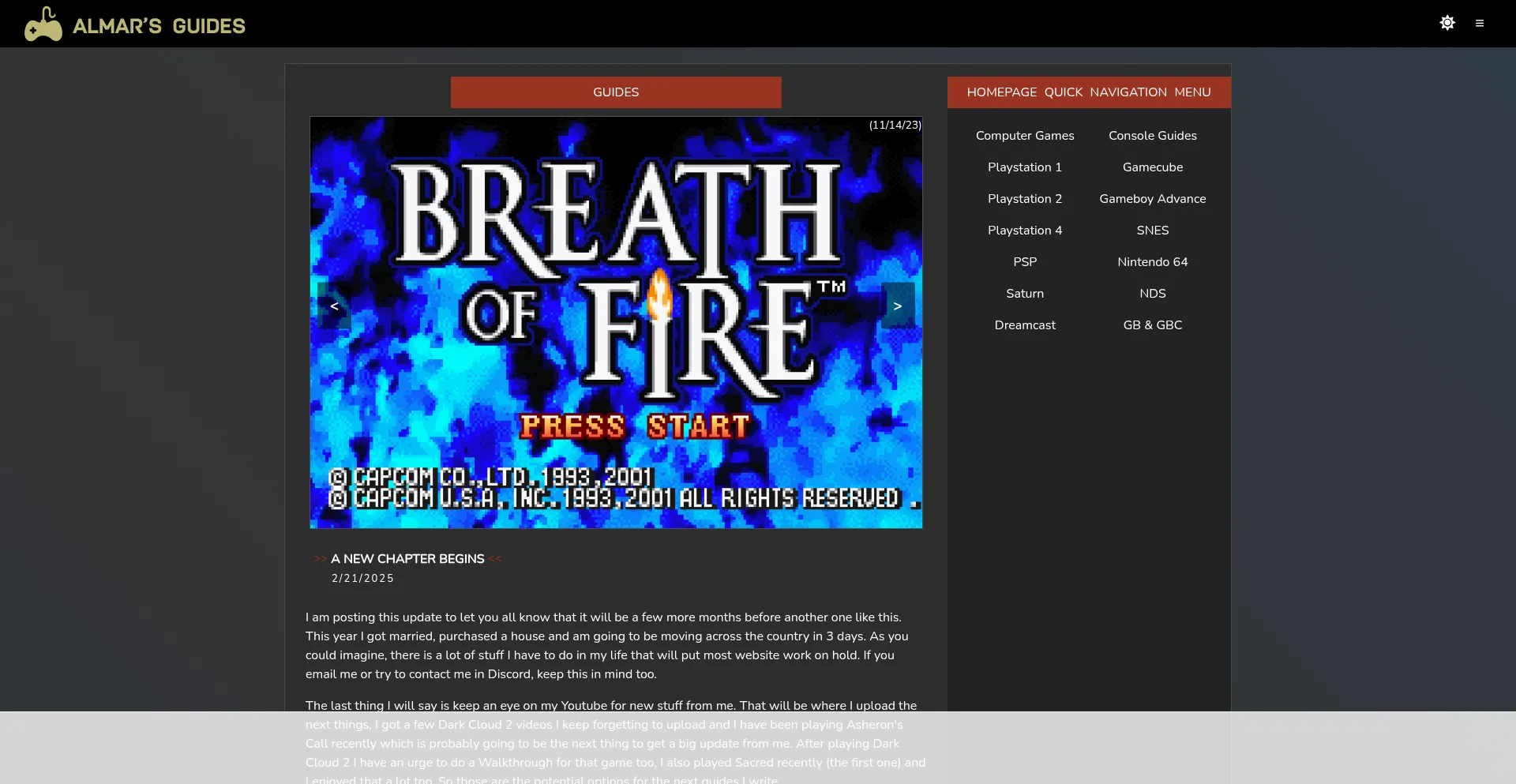Select the NDS guides link
This screenshot has height=784, width=1516.
click(1153, 294)
